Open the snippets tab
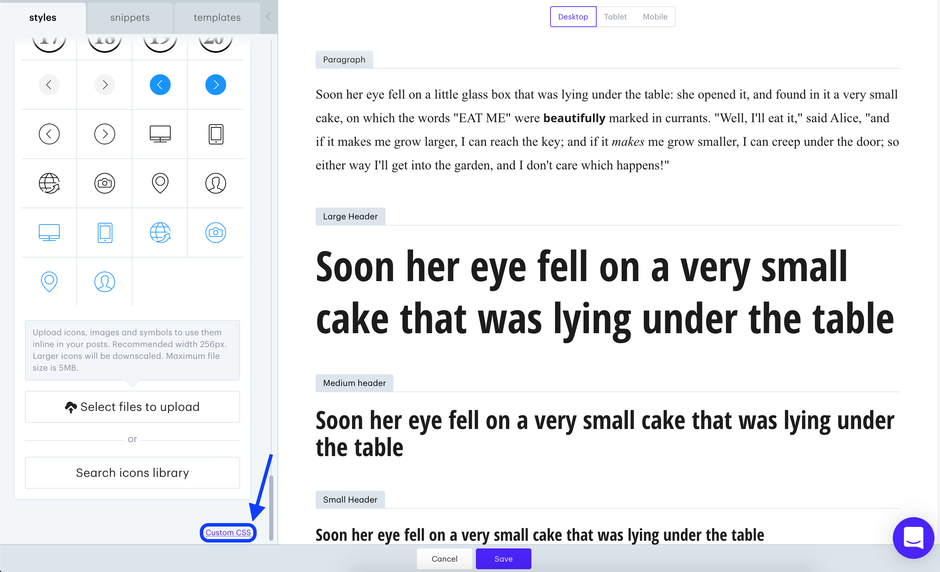Viewport: 940px width, 572px height. [130, 17]
